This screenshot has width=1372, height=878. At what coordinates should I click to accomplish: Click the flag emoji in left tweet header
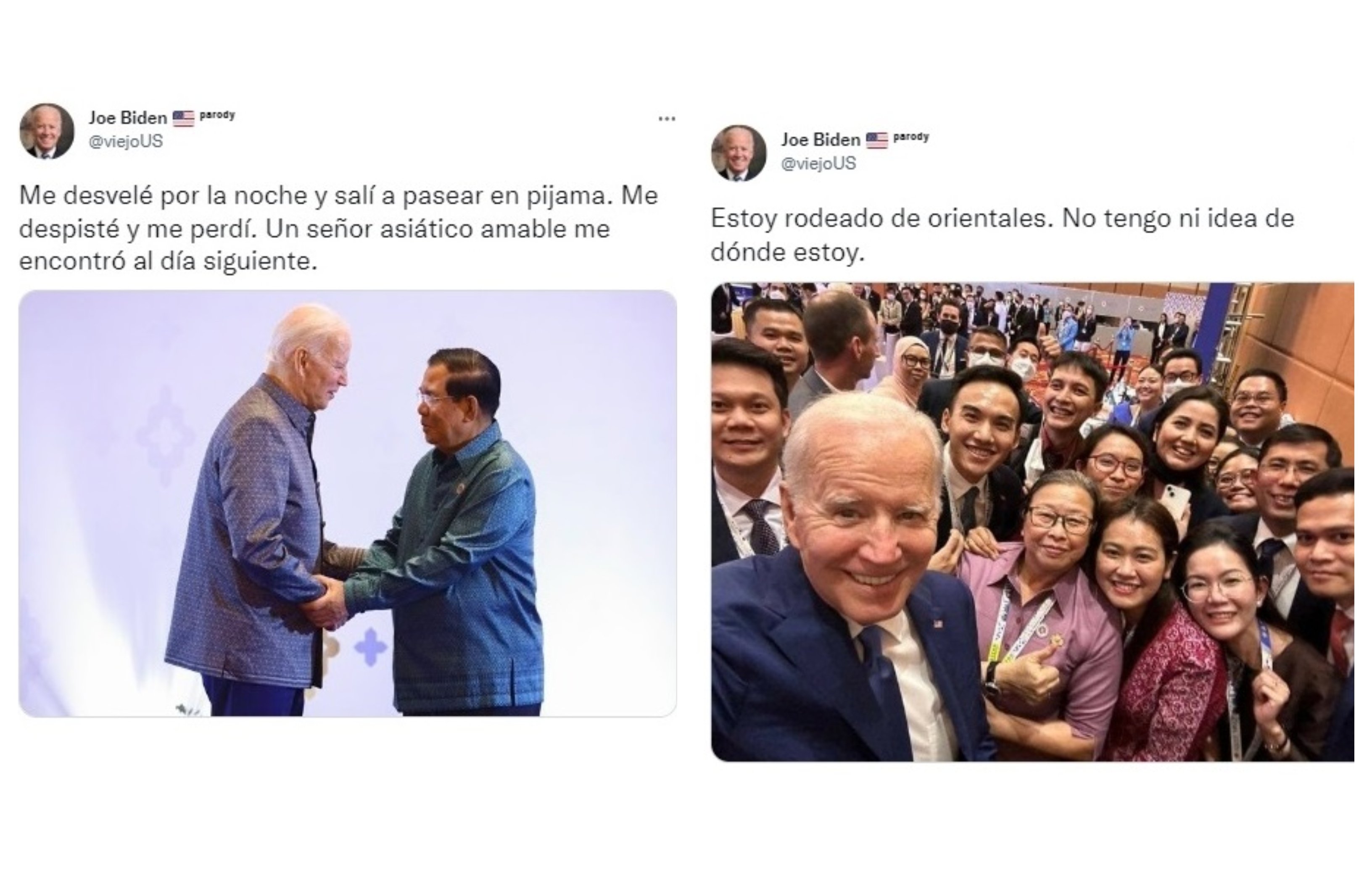183,119
